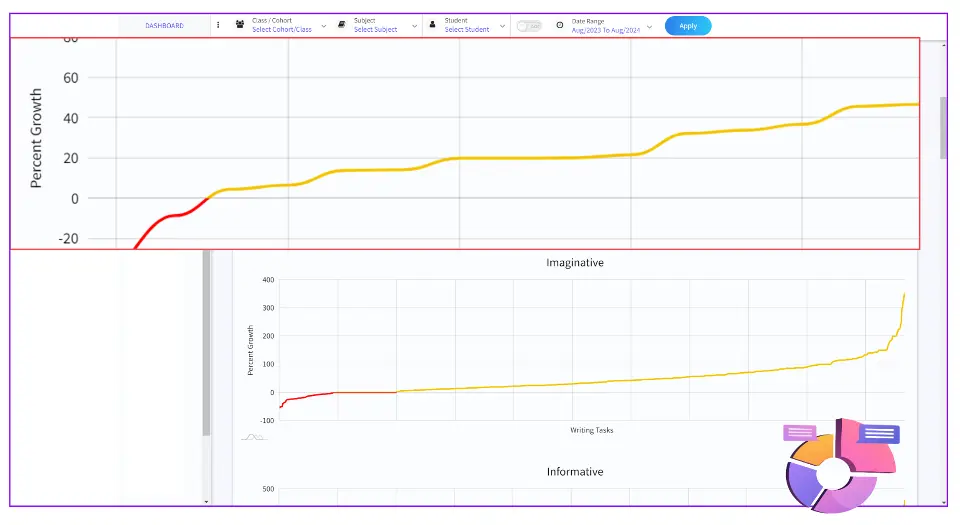Click the Student person icon
The width and height of the screenshot is (960, 525).
(433, 25)
